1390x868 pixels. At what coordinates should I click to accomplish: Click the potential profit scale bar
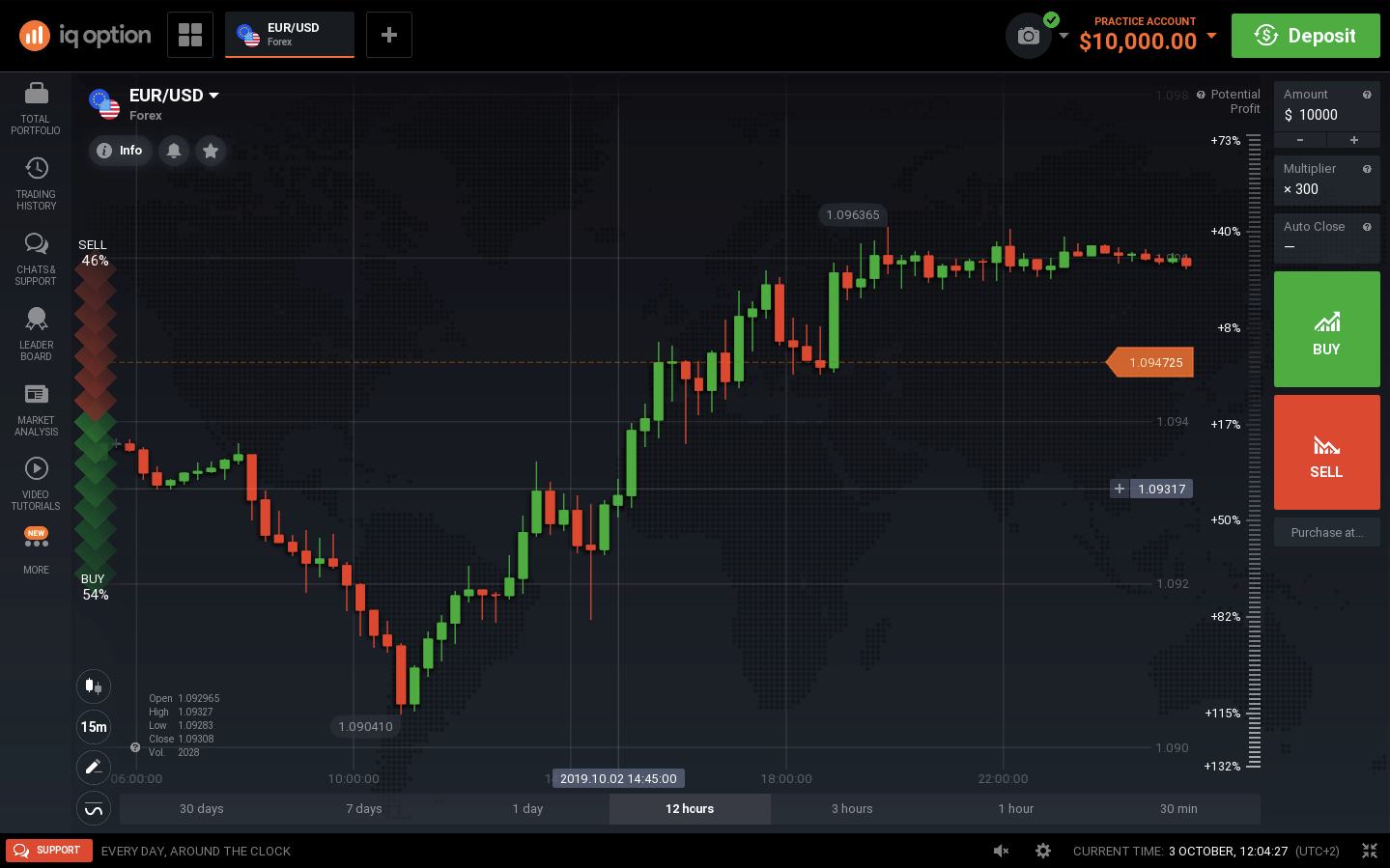coord(1254,451)
